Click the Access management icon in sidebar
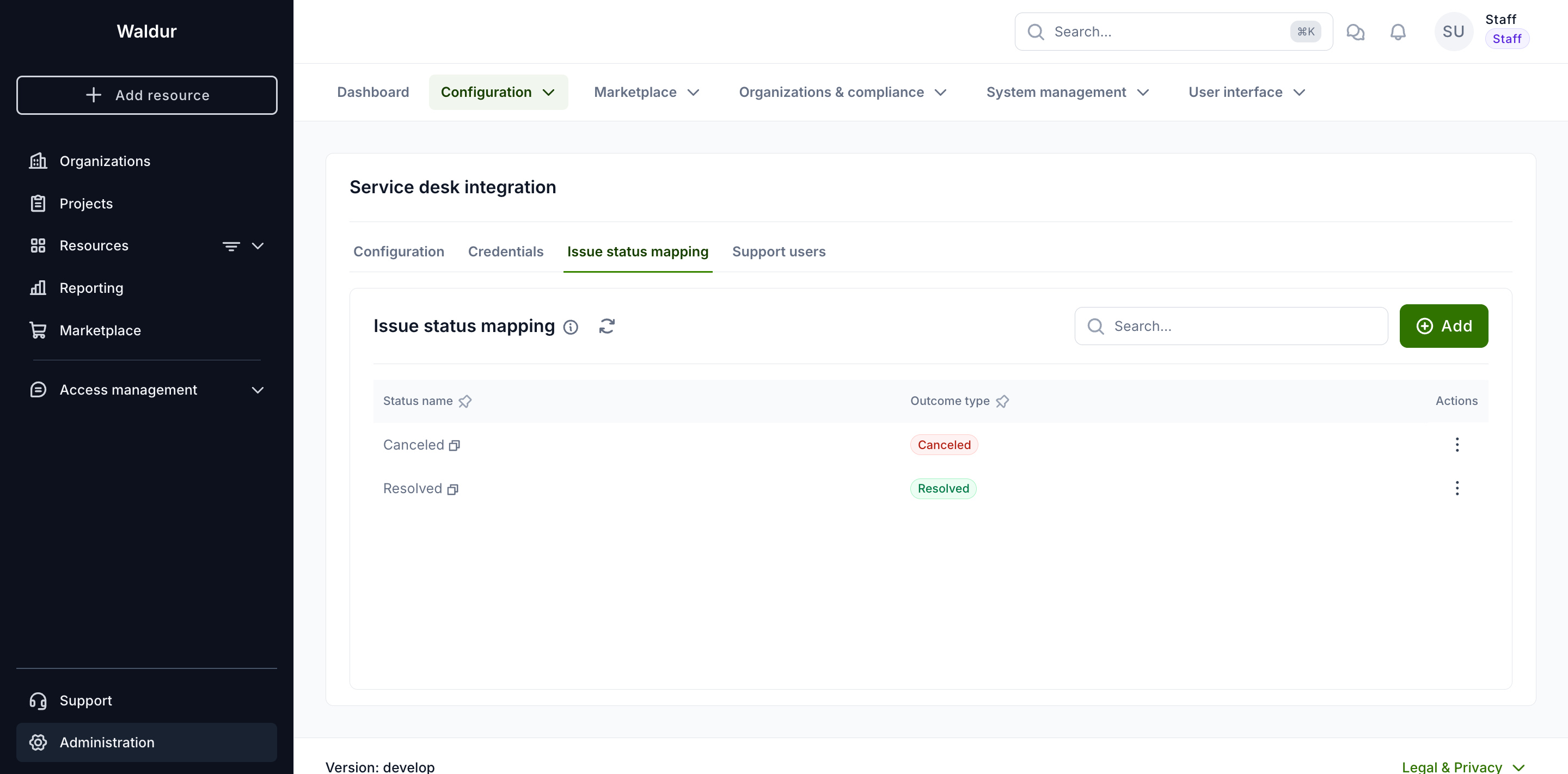 (x=38, y=390)
